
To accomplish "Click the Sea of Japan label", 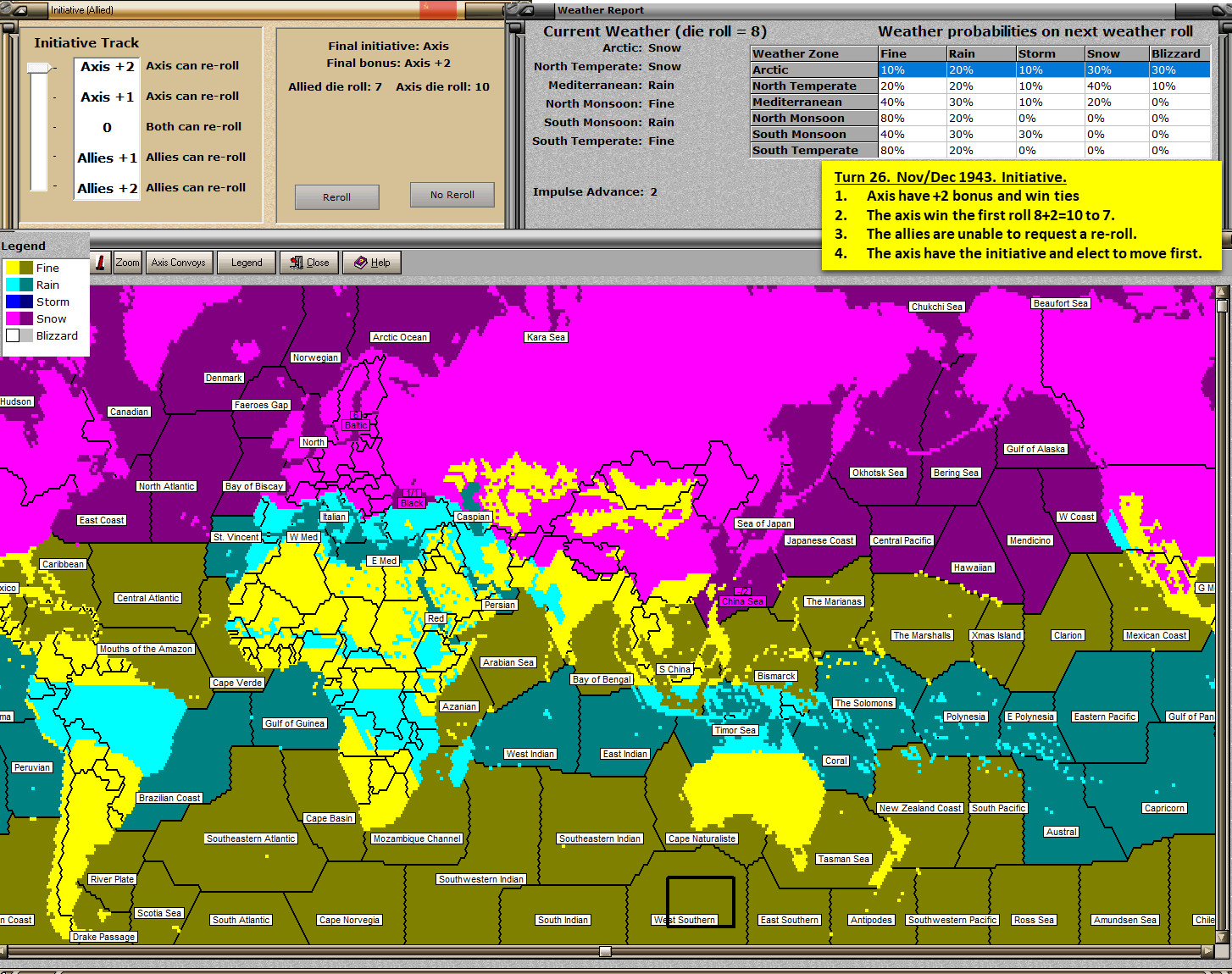I will tap(764, 523).
